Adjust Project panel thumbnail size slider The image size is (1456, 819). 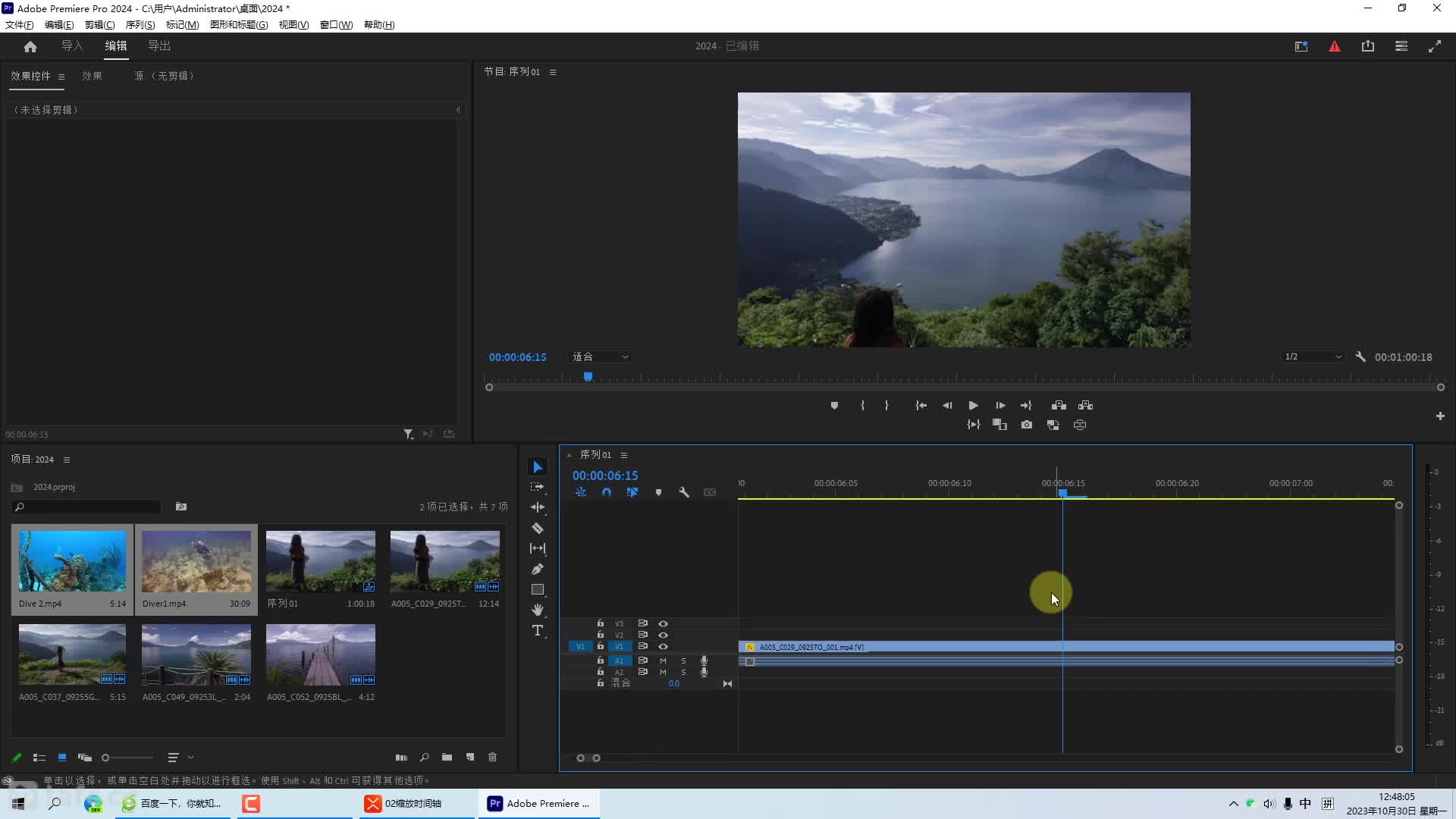[x=127, y=758]
